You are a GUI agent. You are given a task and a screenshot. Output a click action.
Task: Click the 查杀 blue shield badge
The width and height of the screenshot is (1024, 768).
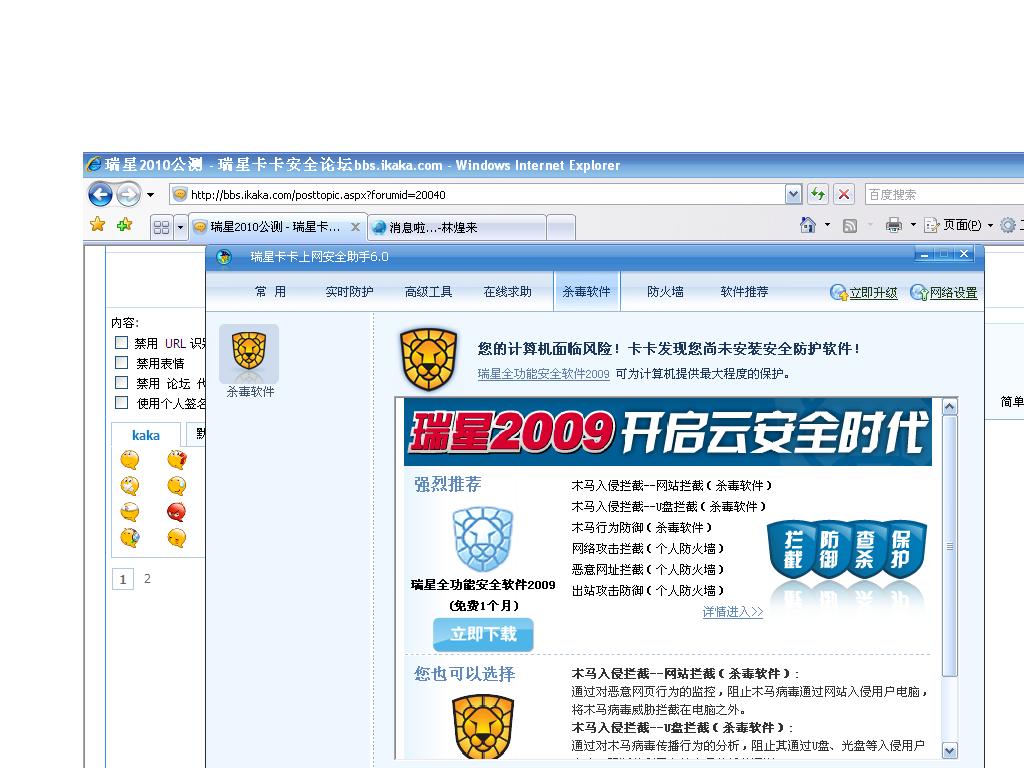click(865, 549)
